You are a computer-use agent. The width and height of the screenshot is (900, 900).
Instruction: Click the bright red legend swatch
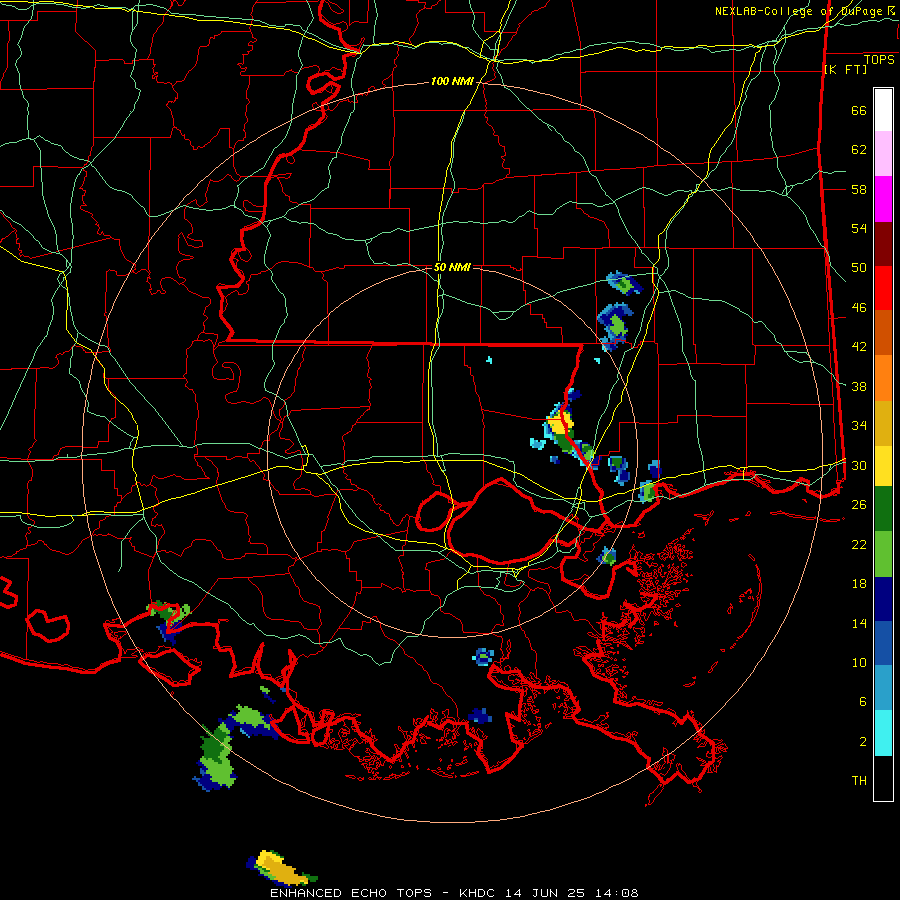pos(883,288)
